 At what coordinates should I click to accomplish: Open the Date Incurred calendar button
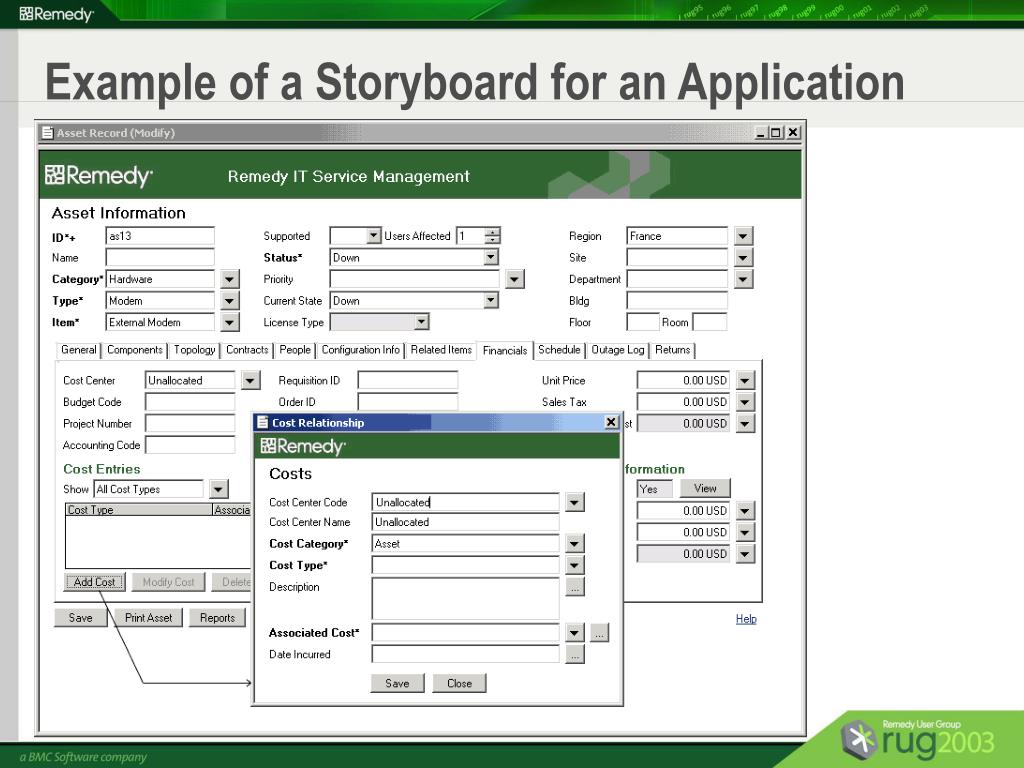tap(575, 654)
